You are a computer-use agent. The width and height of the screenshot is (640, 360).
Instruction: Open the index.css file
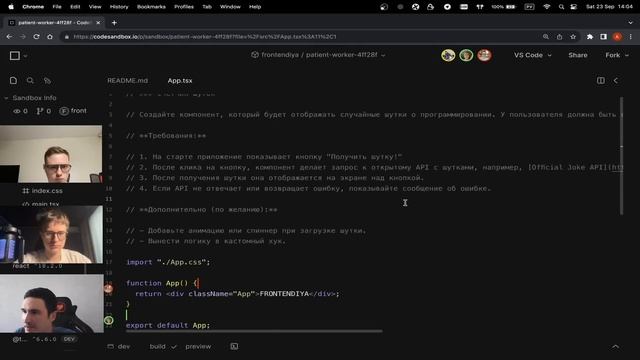[43, 191]
